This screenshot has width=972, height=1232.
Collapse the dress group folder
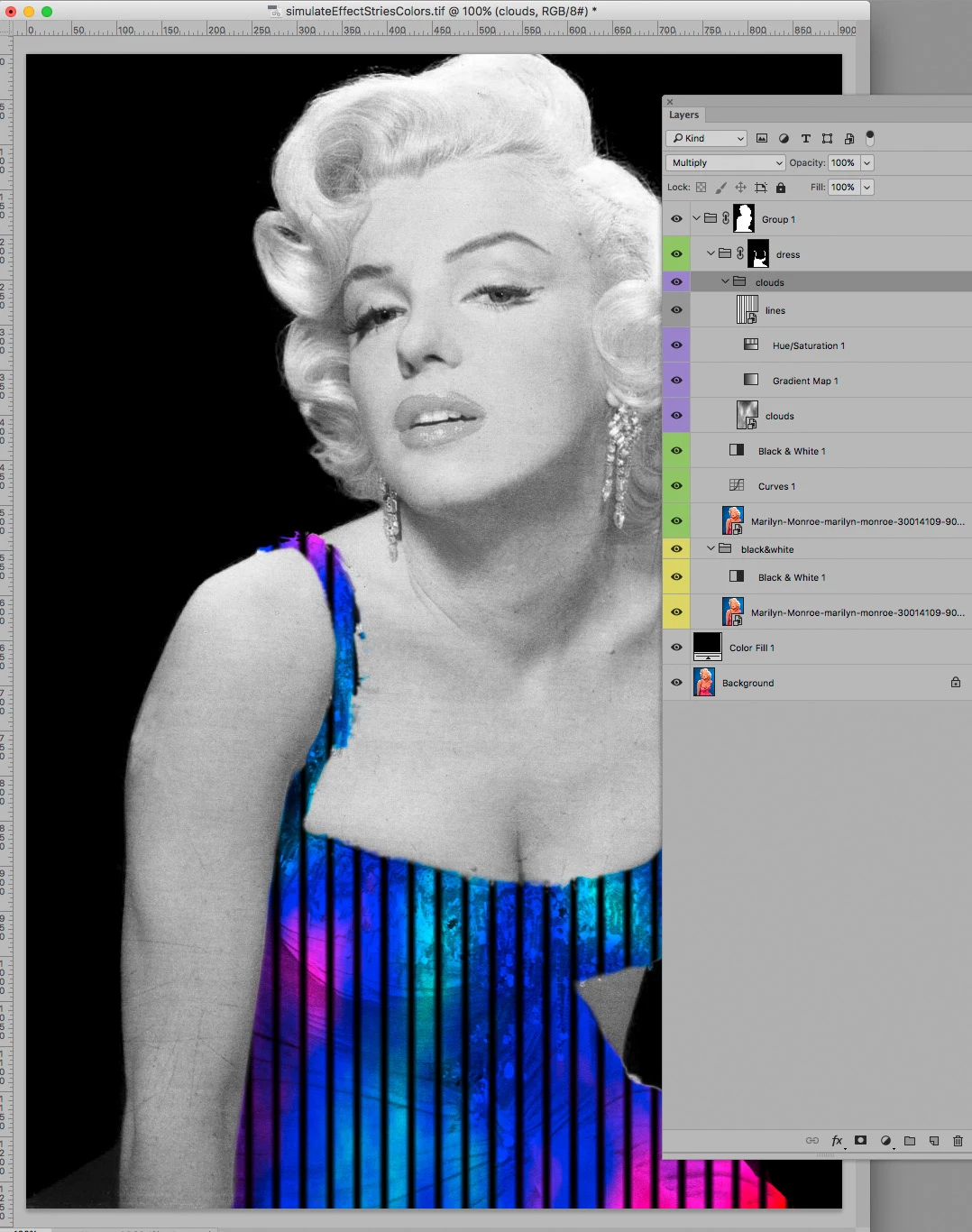coord(711,253)
